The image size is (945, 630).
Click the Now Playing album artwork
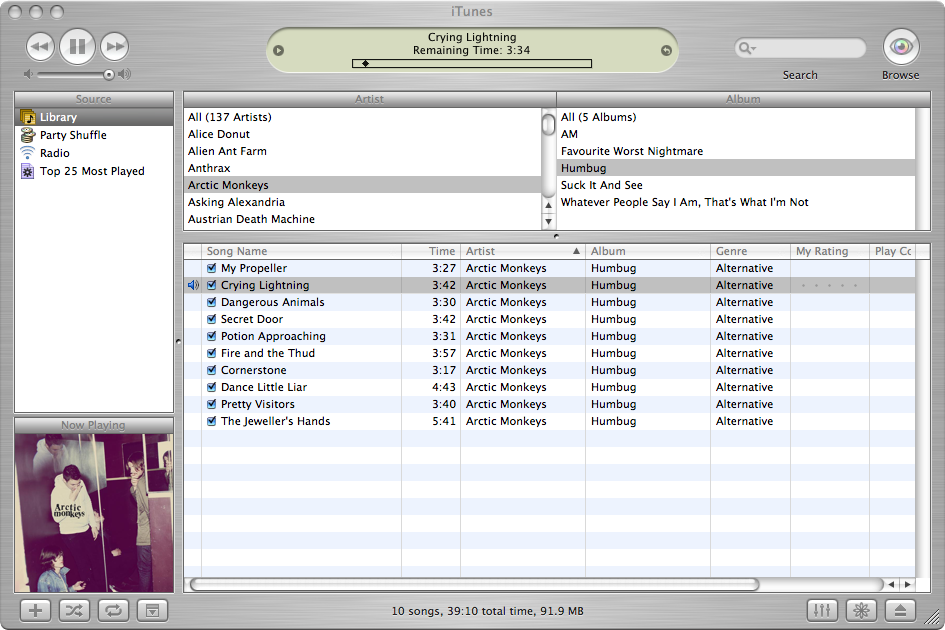coord(94,513)
